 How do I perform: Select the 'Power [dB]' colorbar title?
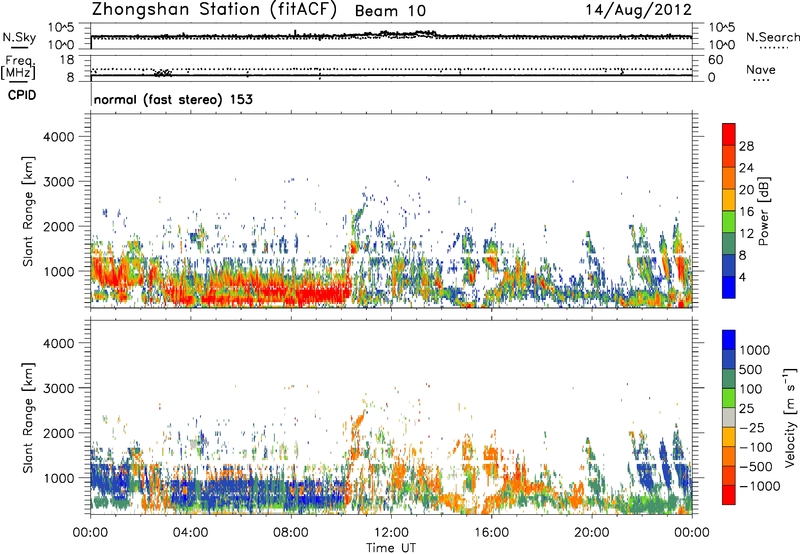coord(763,211)
